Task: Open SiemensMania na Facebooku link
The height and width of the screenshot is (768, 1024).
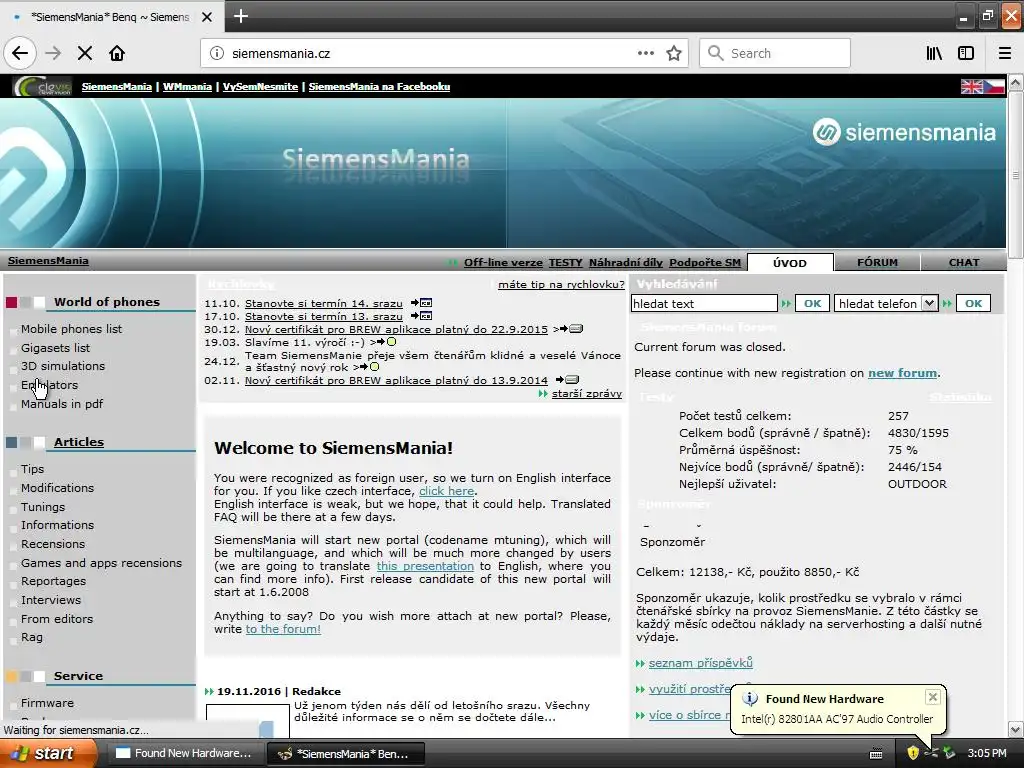Action: (379, 86)
